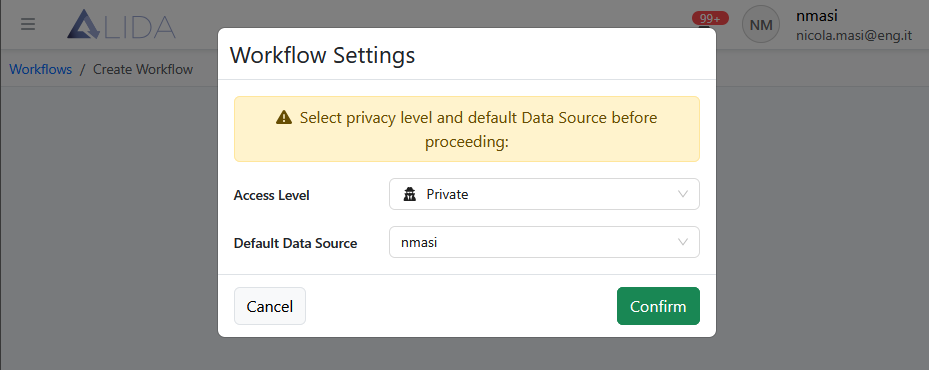Click the Cancel button
Viewport: 929px width, 370px height.
click(270, 306)
